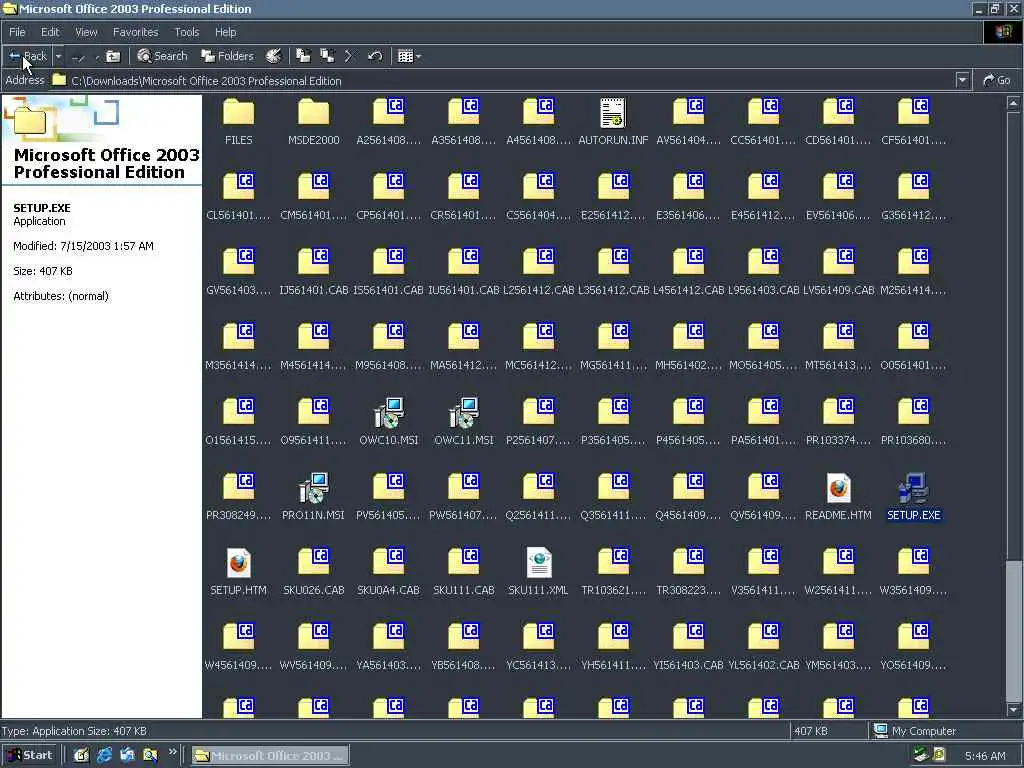Click the Copy To toolbar icon
1024x768 pixels.
point(327,56)
